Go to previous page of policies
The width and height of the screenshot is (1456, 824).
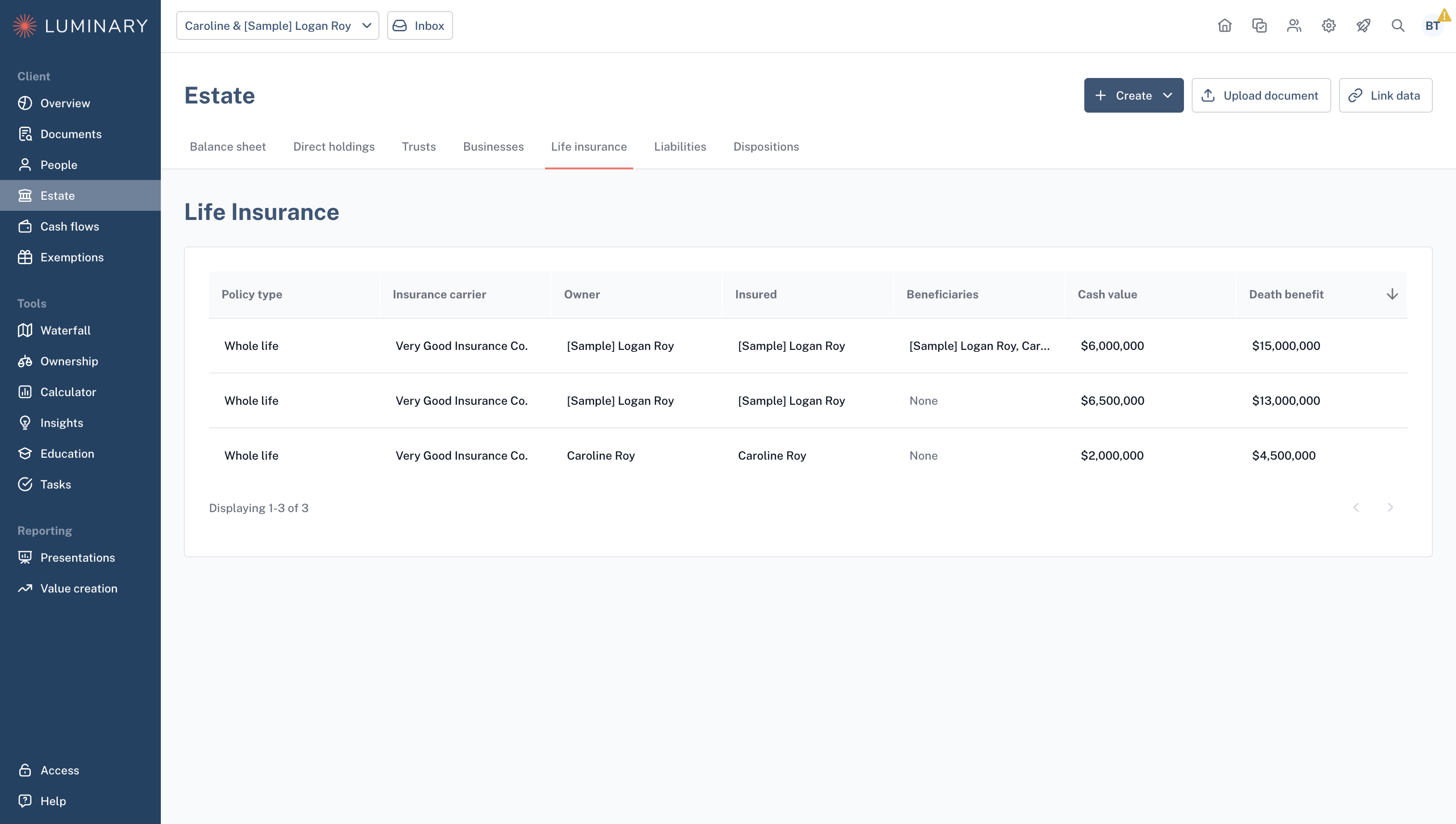point(1356,508)
